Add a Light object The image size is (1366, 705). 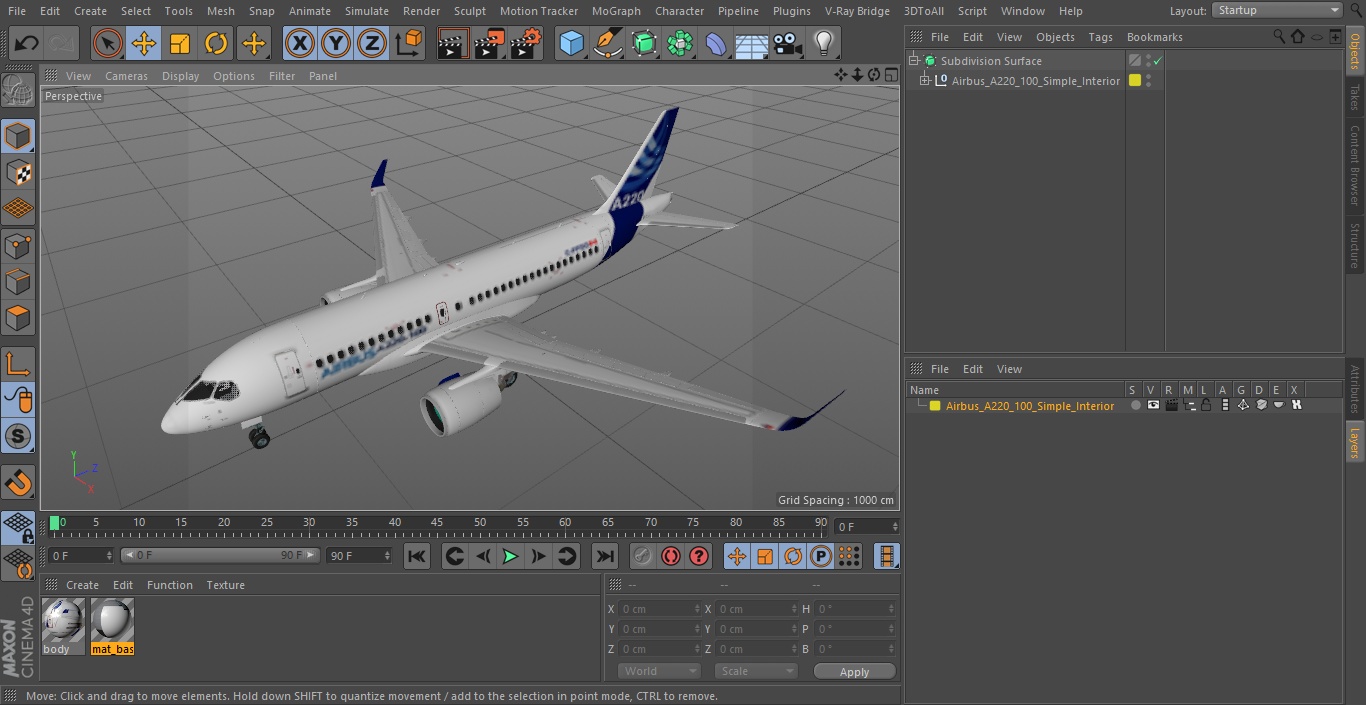pyautogui.click(x=824, y=43)
